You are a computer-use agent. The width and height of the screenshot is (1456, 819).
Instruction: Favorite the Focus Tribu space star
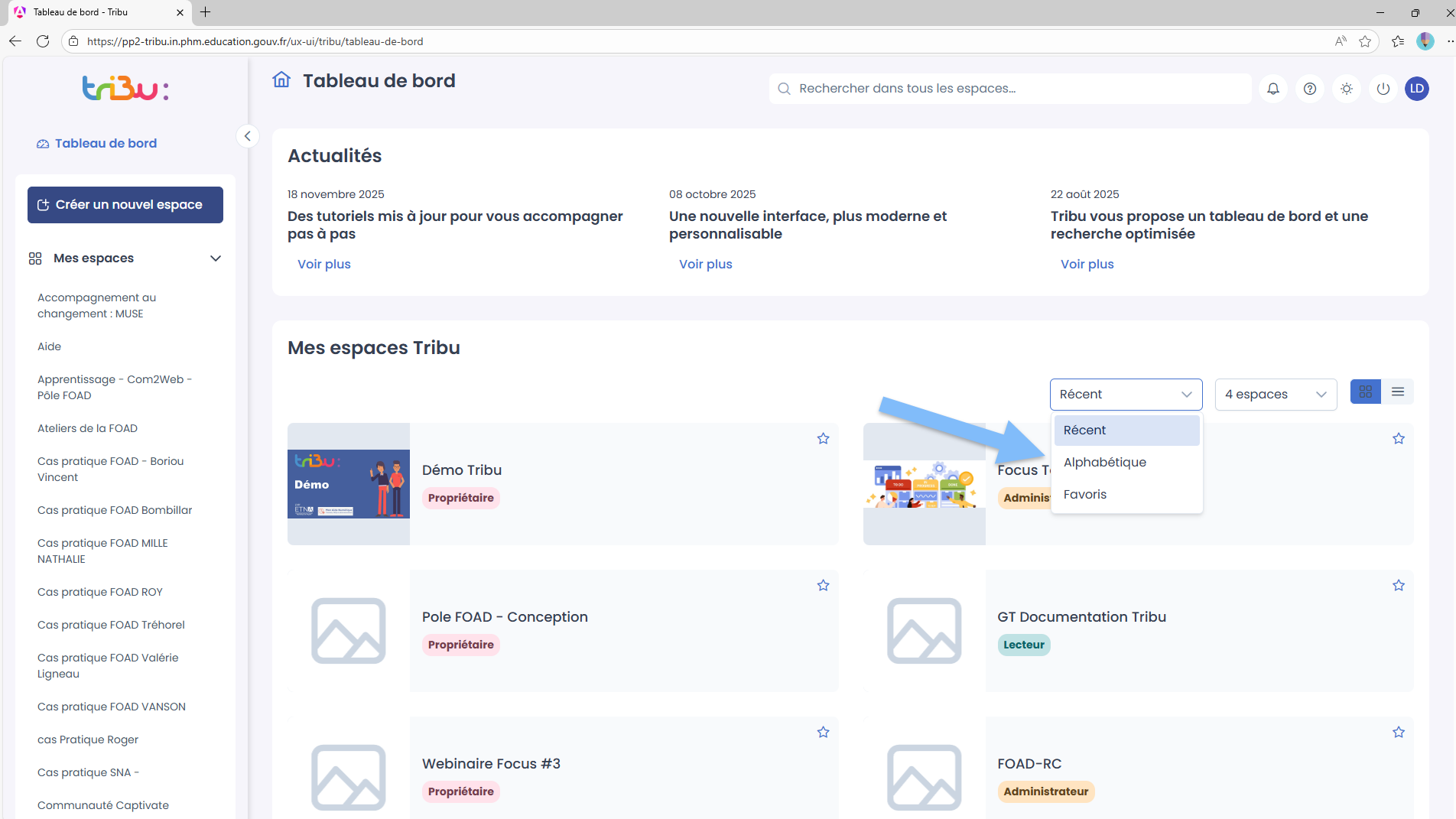point(1399,438)
